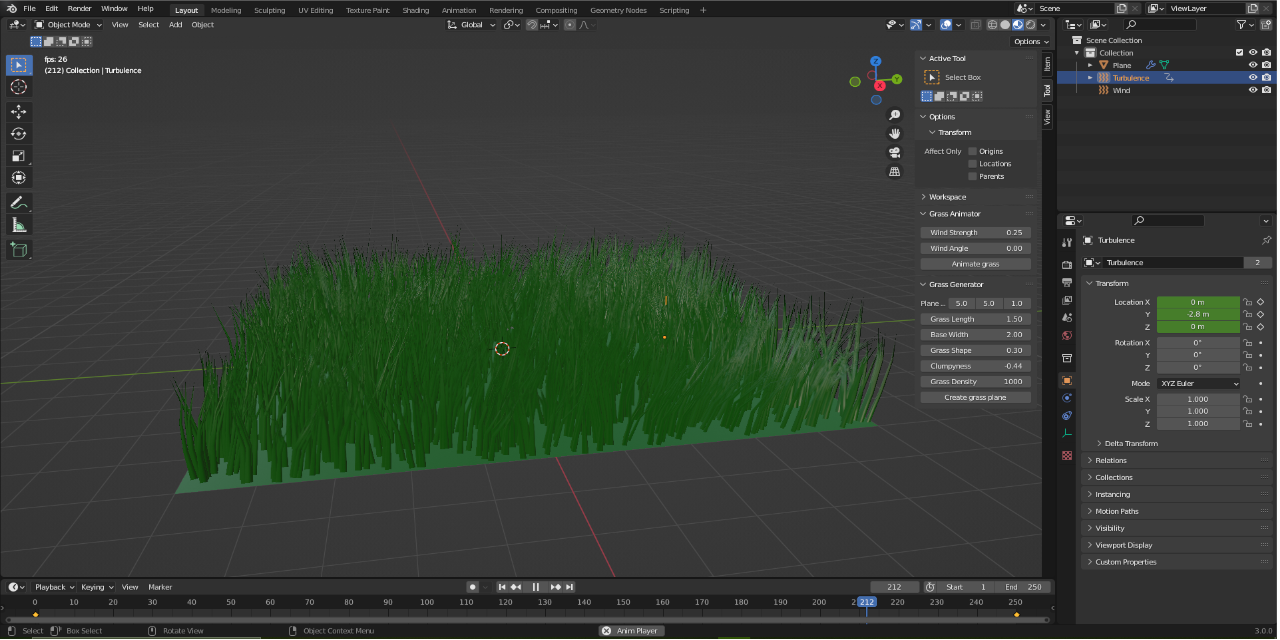
Task: Select the Add Cube tool
Action: pyautogui.click(x=19, y=250)
